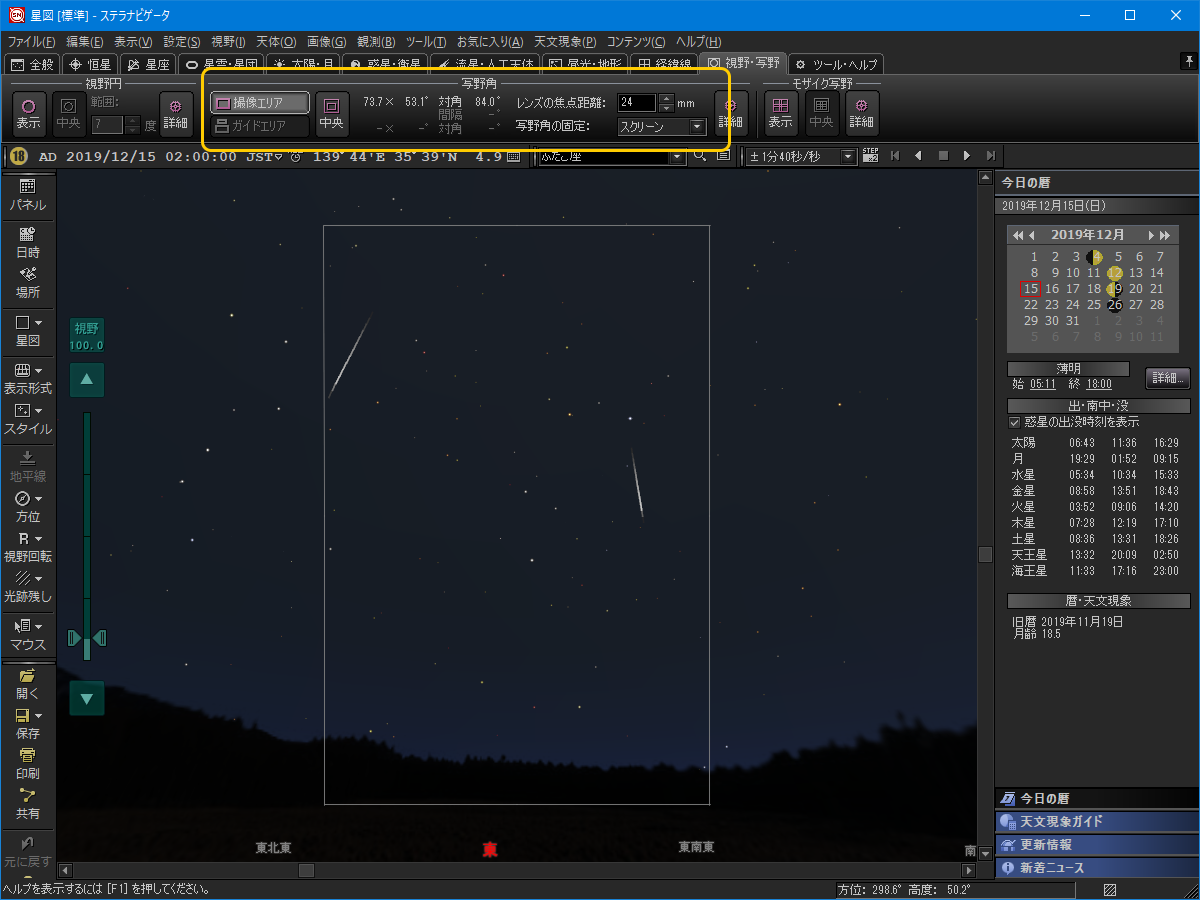Stop time animation with stop button
This screenshot has width=1200, height=900.
coord(942,156)
